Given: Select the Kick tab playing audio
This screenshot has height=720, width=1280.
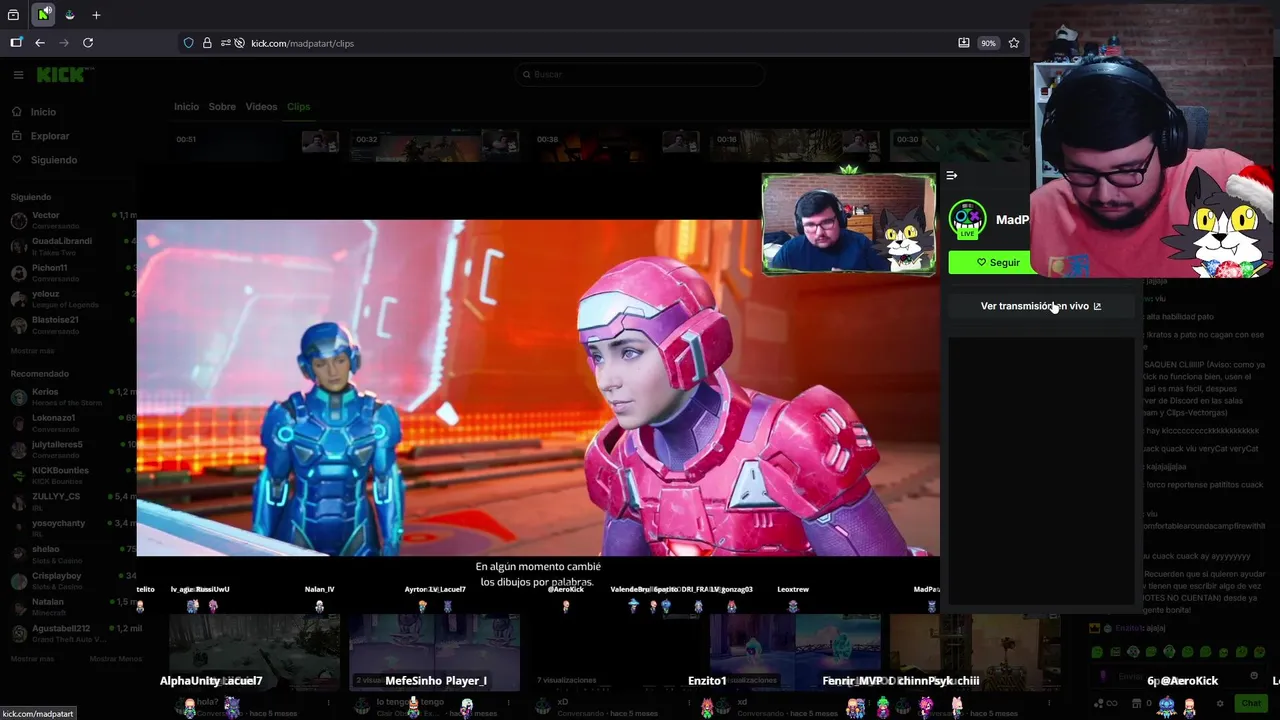Looking at the screenshot, I should (43, 15).
